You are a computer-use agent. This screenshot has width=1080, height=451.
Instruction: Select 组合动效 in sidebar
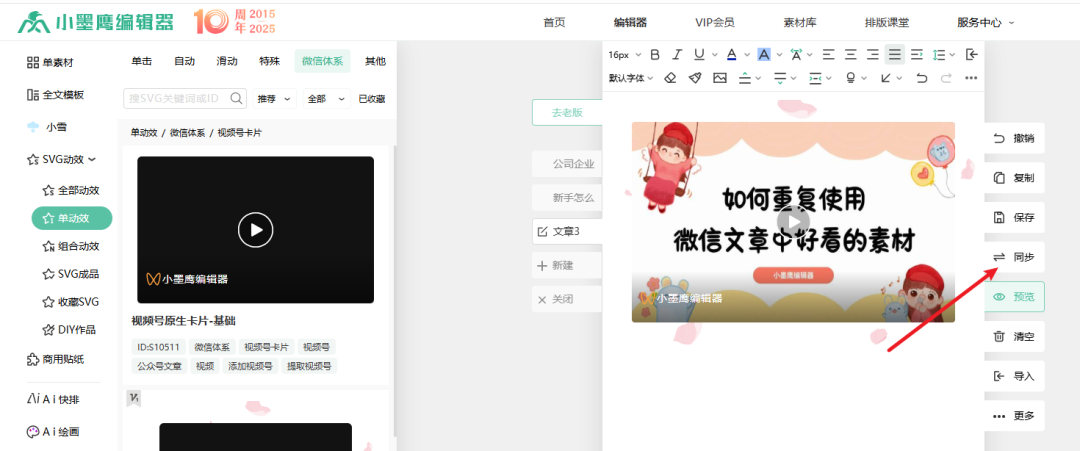(x=71, y=246)
